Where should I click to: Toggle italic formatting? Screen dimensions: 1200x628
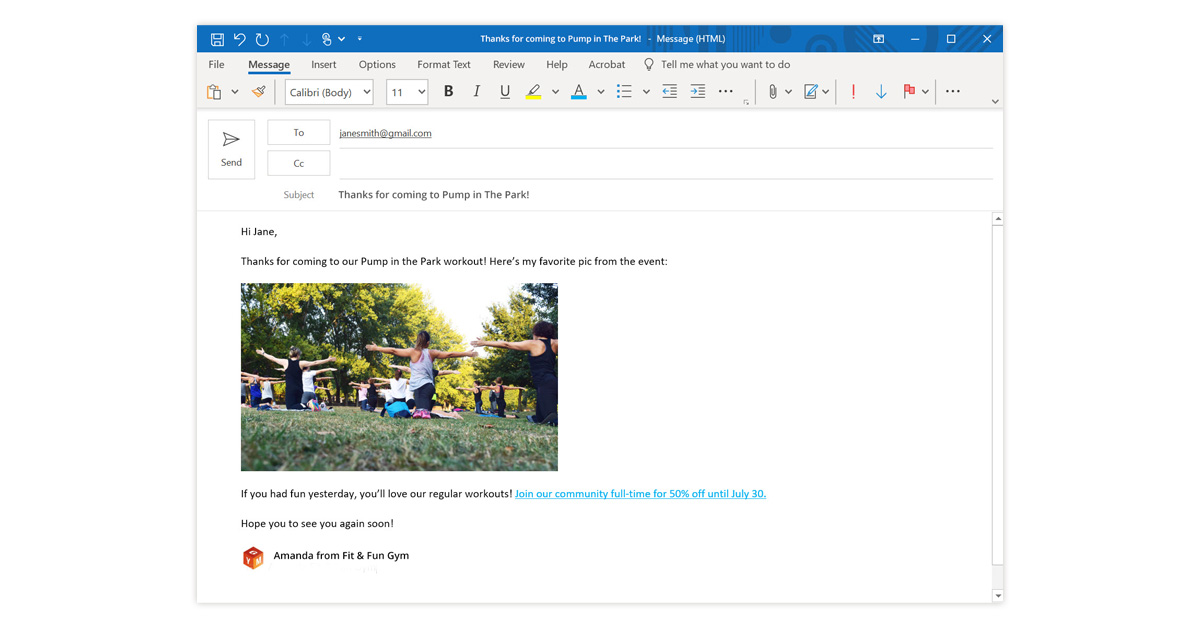coord(477,92)
